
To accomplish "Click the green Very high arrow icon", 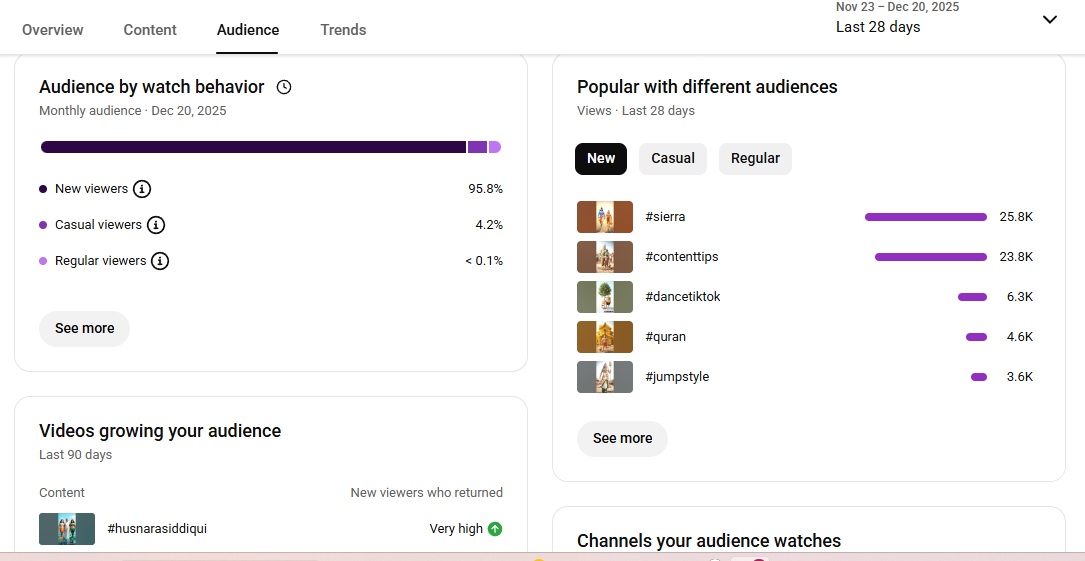I will (x=495, y=529).
